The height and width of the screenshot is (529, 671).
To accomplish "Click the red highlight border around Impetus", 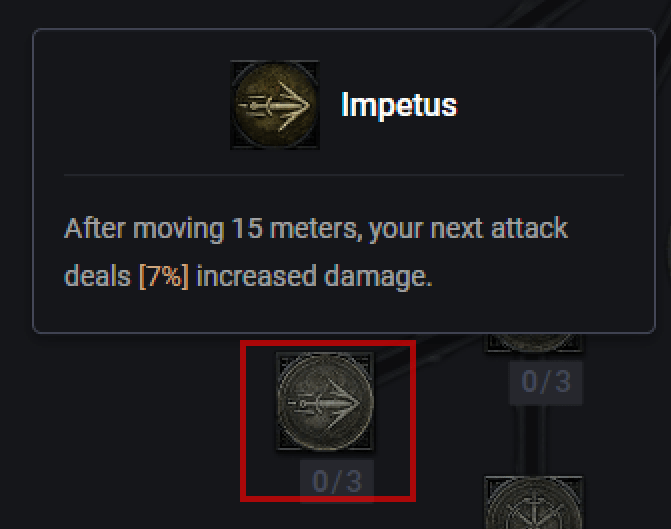I will tap(242, 420).
